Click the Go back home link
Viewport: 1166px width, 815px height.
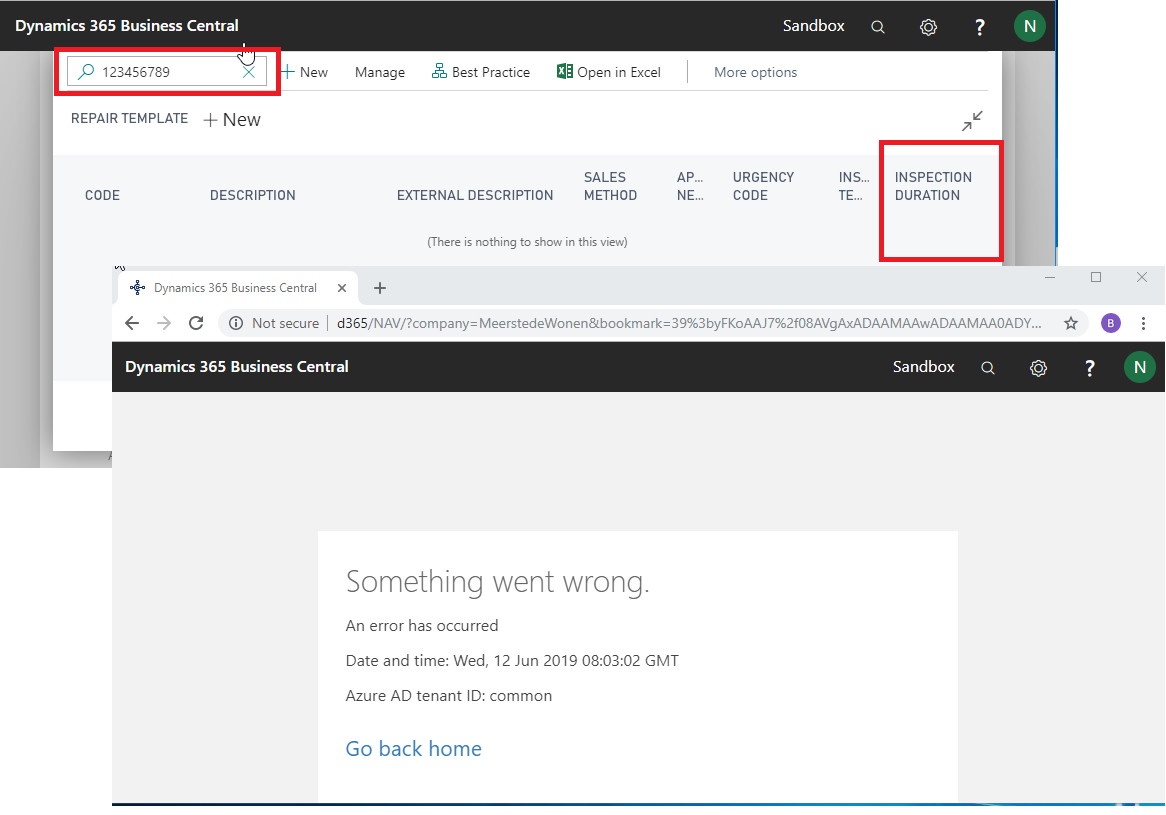coord(413,748)
